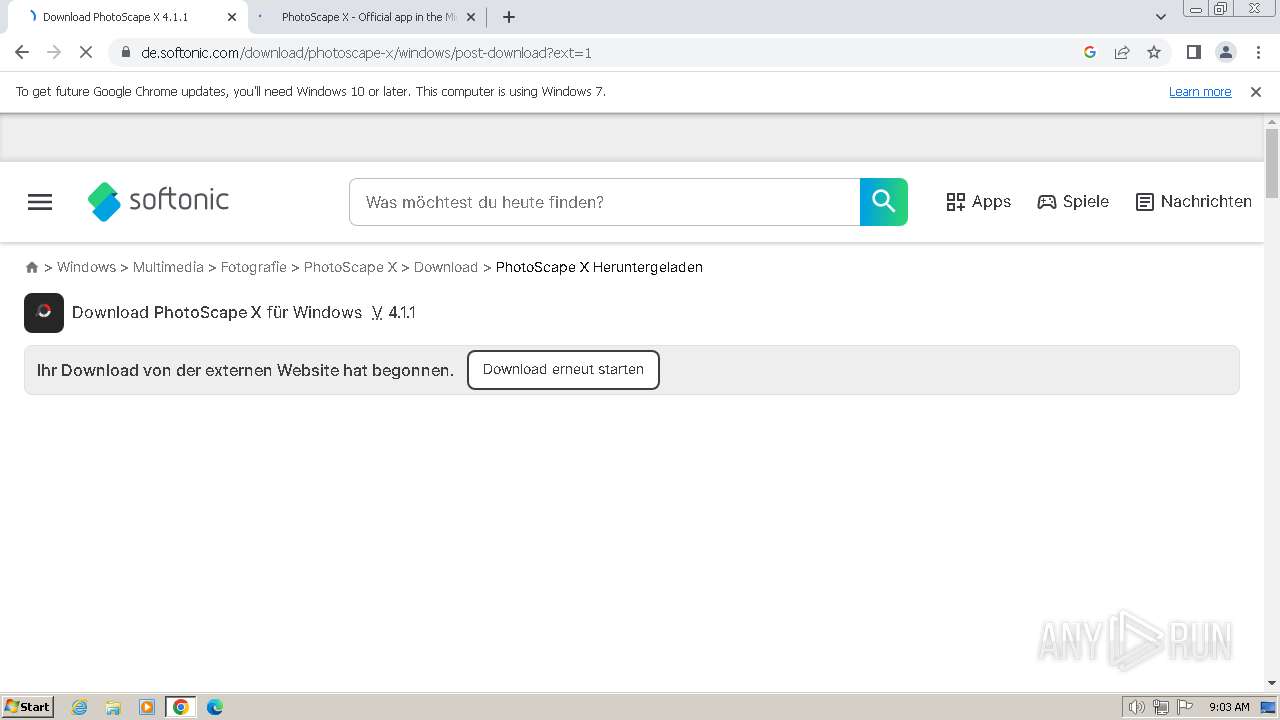Open the tab search dropdown arrow

[1161, 17]
